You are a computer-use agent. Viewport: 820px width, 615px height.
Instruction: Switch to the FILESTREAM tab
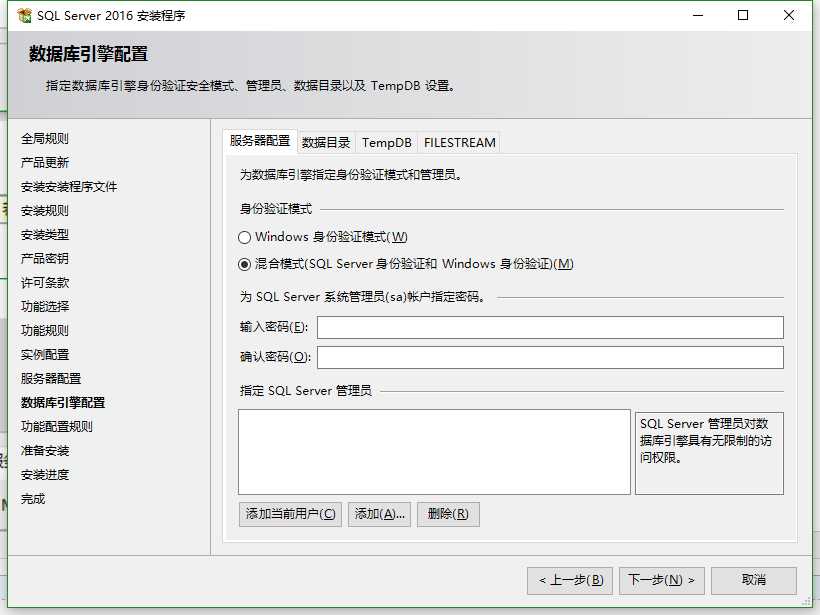click(x=459, y=142)
